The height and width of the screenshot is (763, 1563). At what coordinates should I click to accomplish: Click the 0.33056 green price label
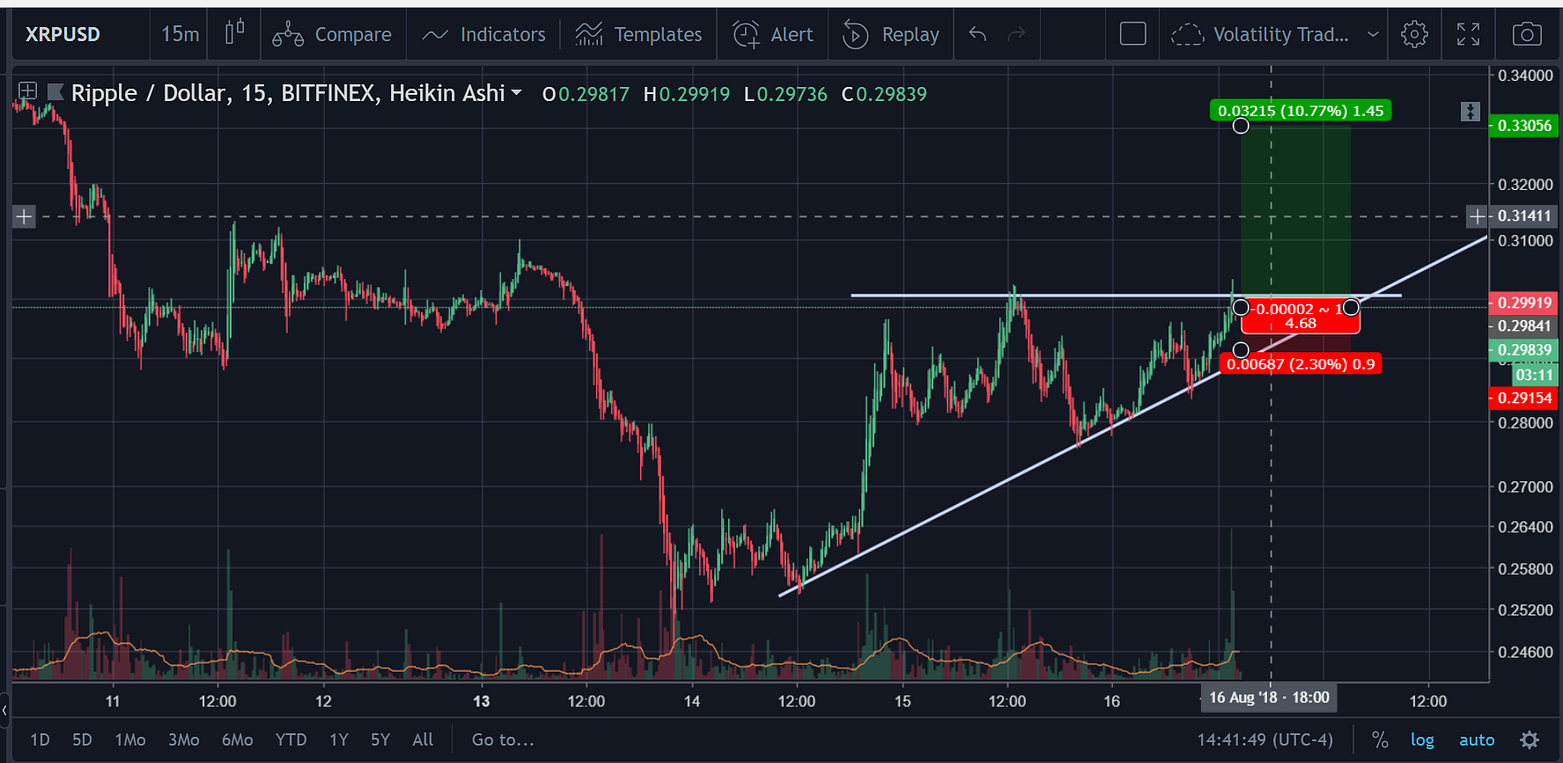(1525, 125)
